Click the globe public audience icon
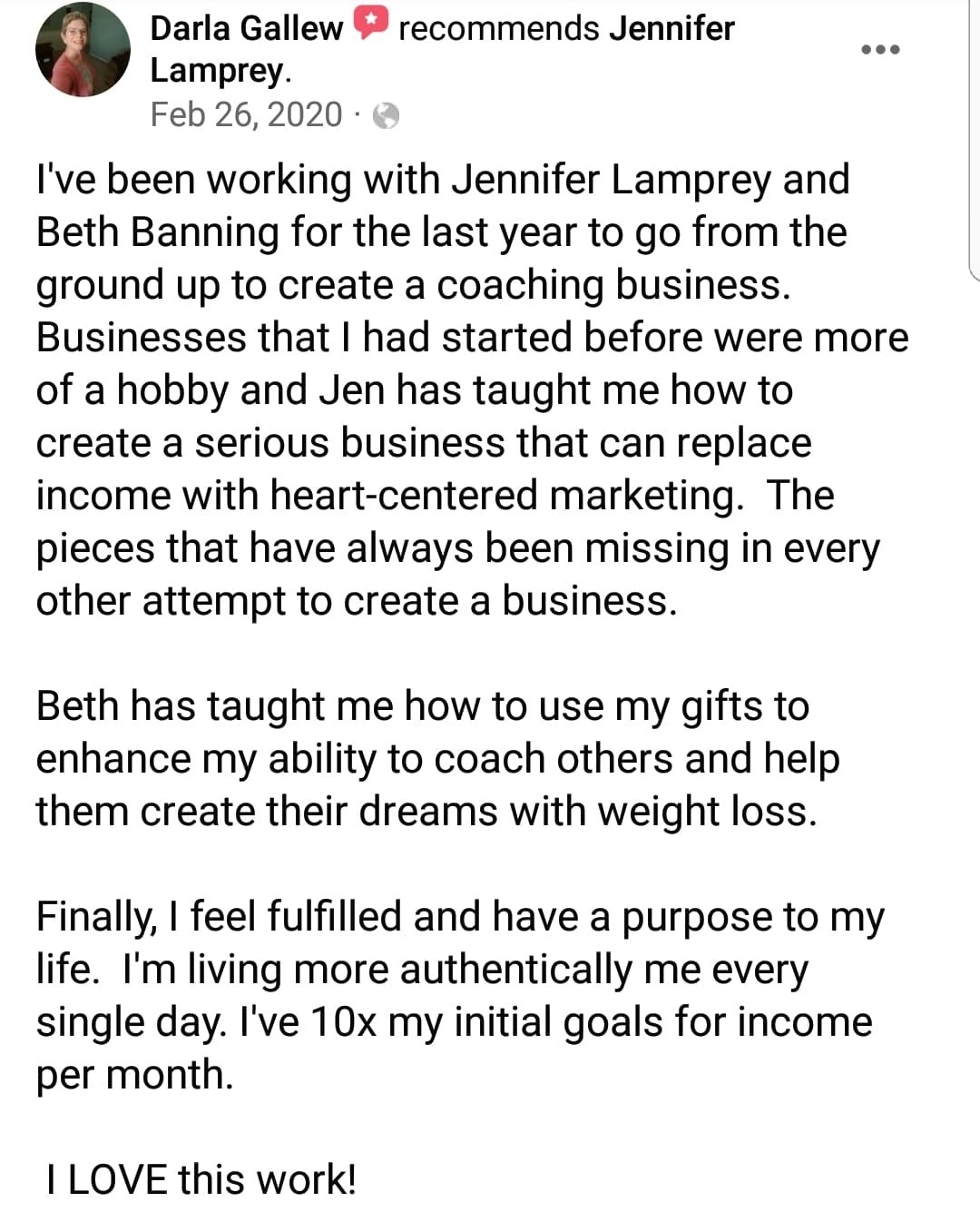The height and width of the screenshot is (1212, 980). coord(387,116)
